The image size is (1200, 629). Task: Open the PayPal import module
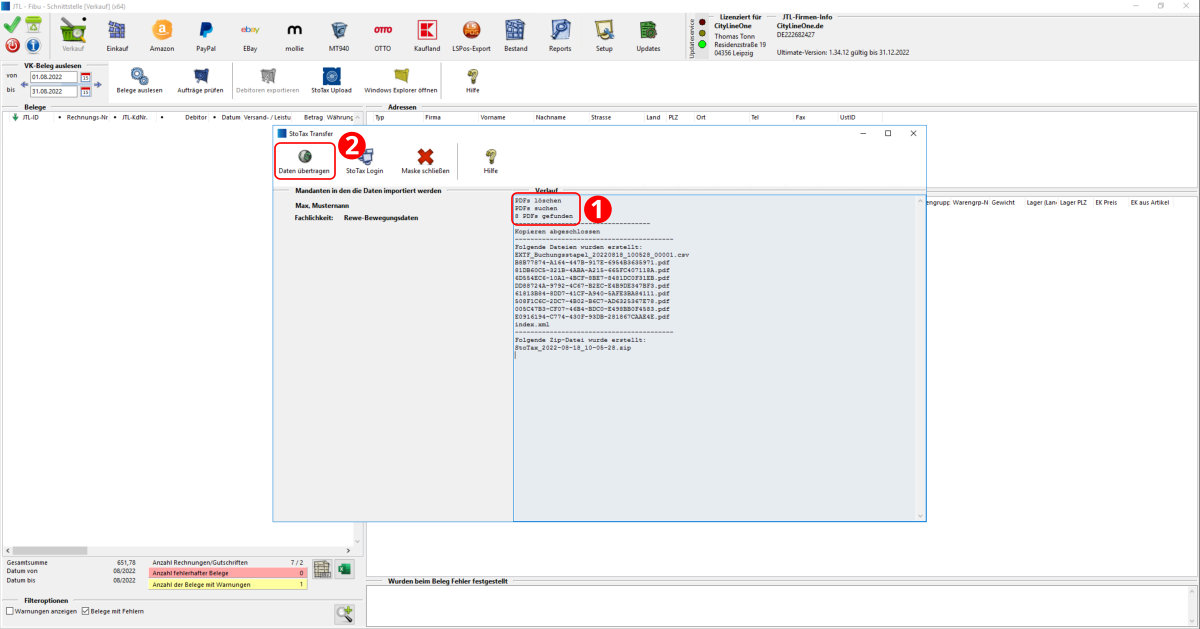(x=206, y=36)
